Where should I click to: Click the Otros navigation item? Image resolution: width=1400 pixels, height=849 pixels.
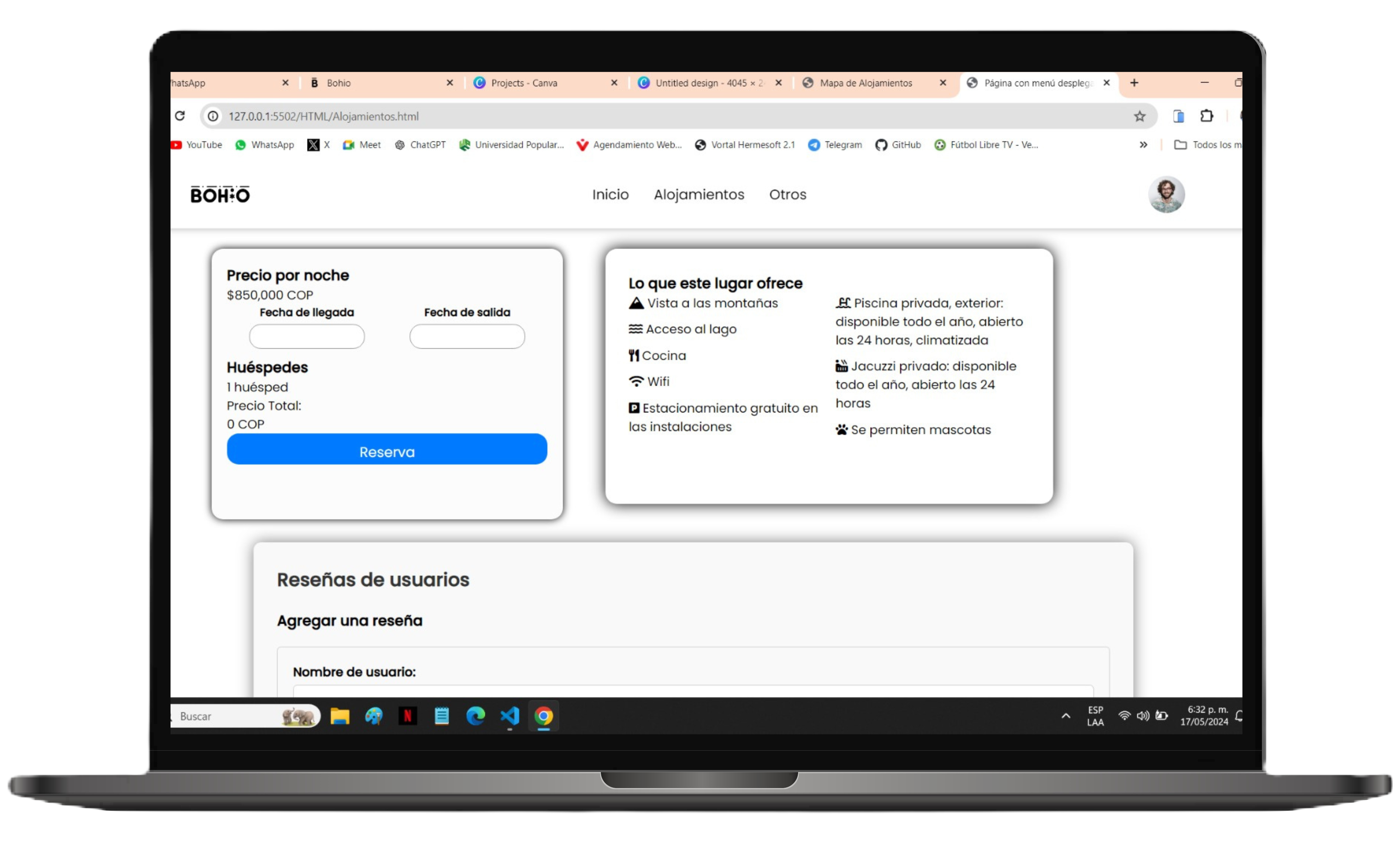(787, 194)
